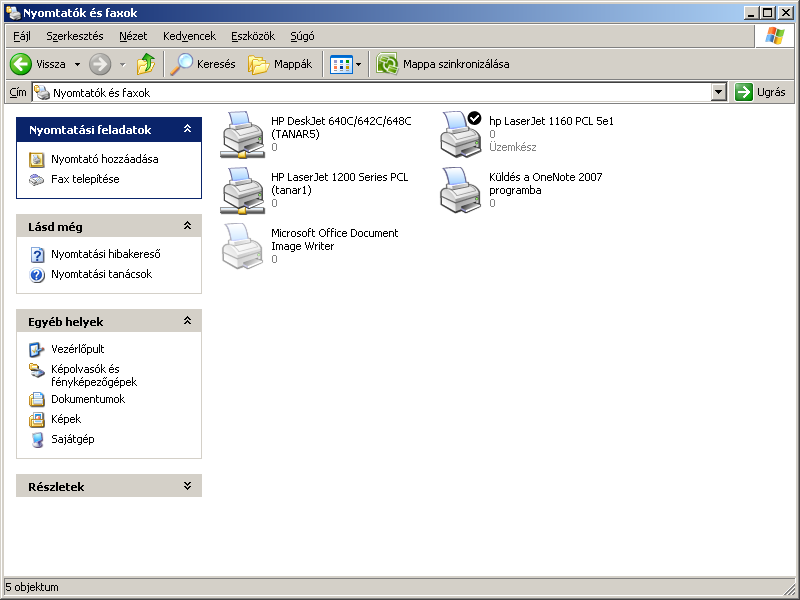Collapse the Lásd még panel
Screen dimensions: 800x600
pyautogui.click(x=187, y=226)
